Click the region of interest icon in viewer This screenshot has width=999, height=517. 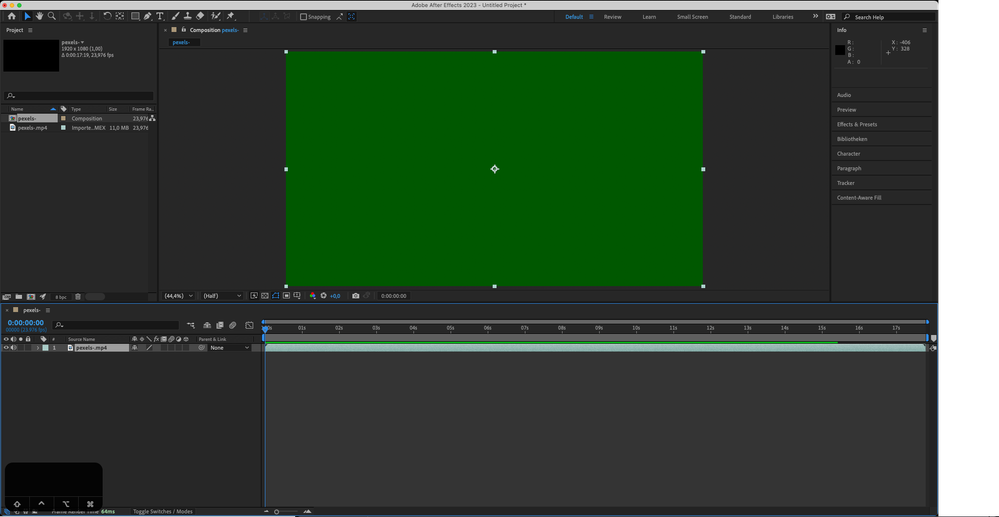[x=287, y=296]
